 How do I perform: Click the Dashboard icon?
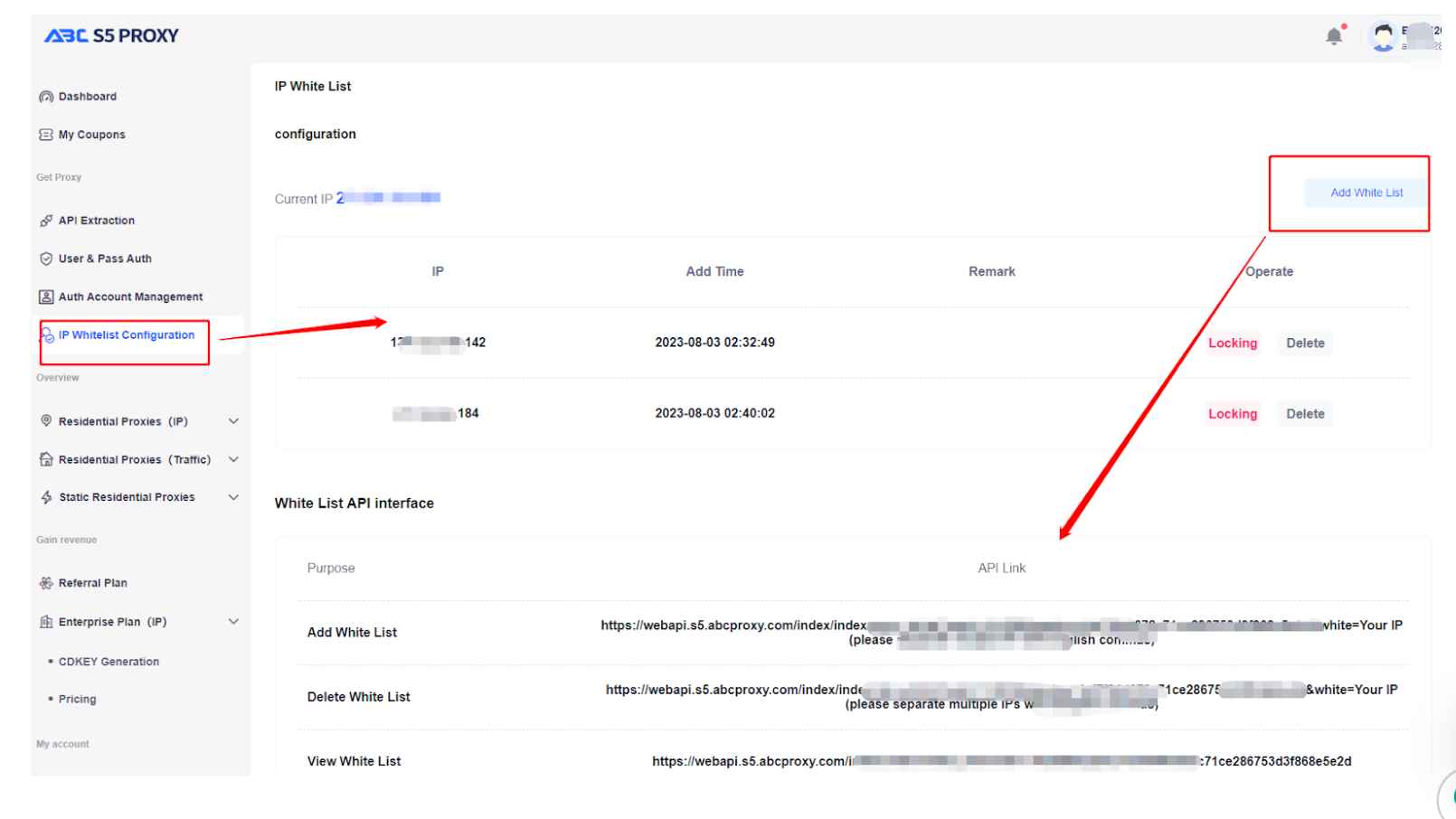[x=46, y=97]
